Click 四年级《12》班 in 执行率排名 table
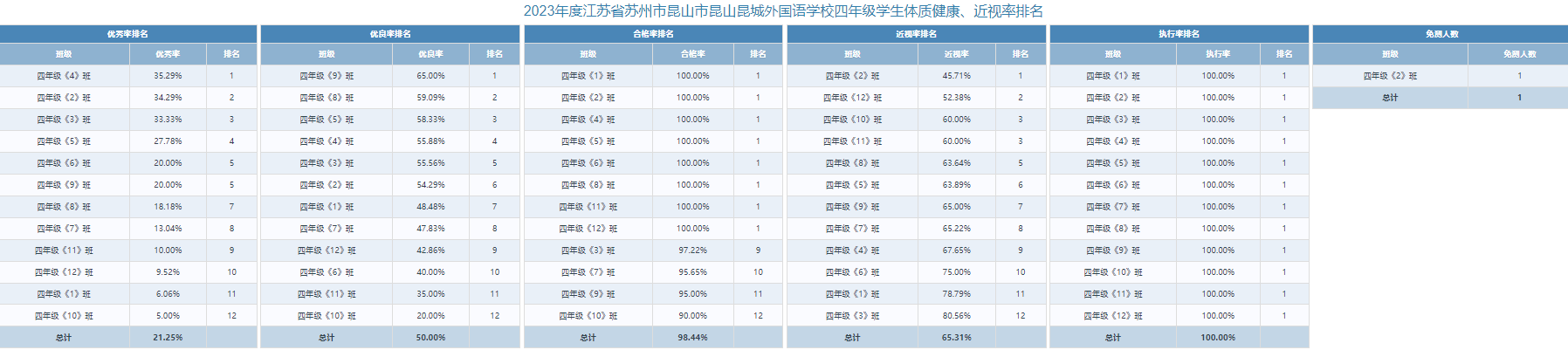 [x=1113, y=316]
